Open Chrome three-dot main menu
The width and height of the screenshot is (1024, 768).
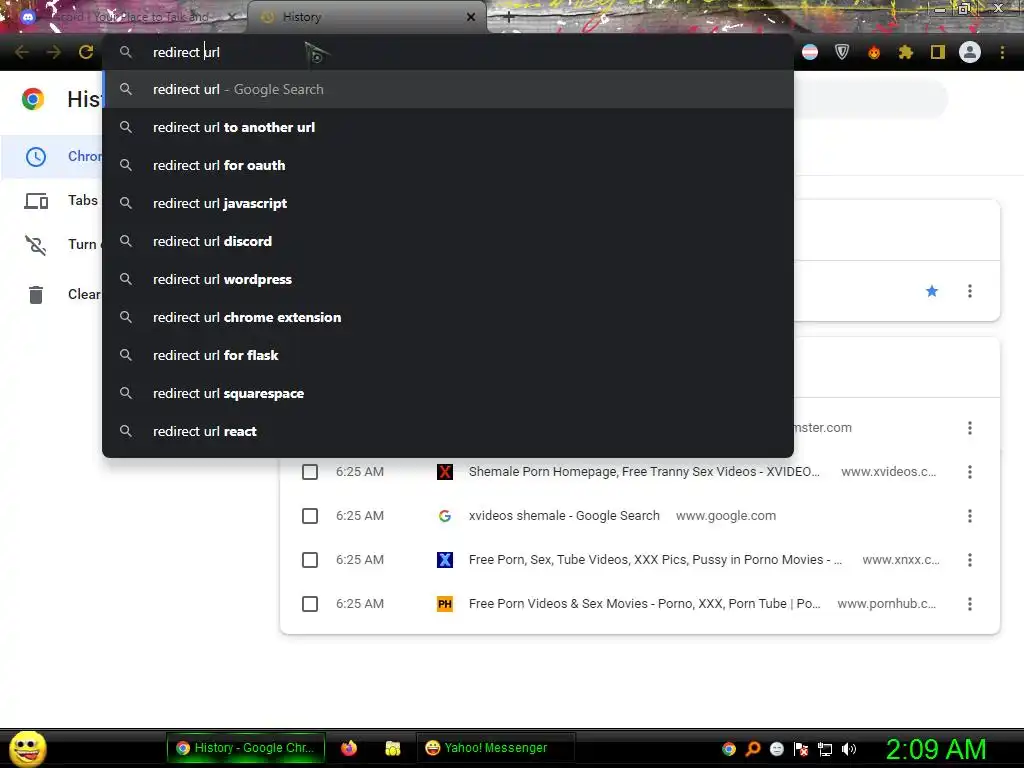(x=1002, y=52)
